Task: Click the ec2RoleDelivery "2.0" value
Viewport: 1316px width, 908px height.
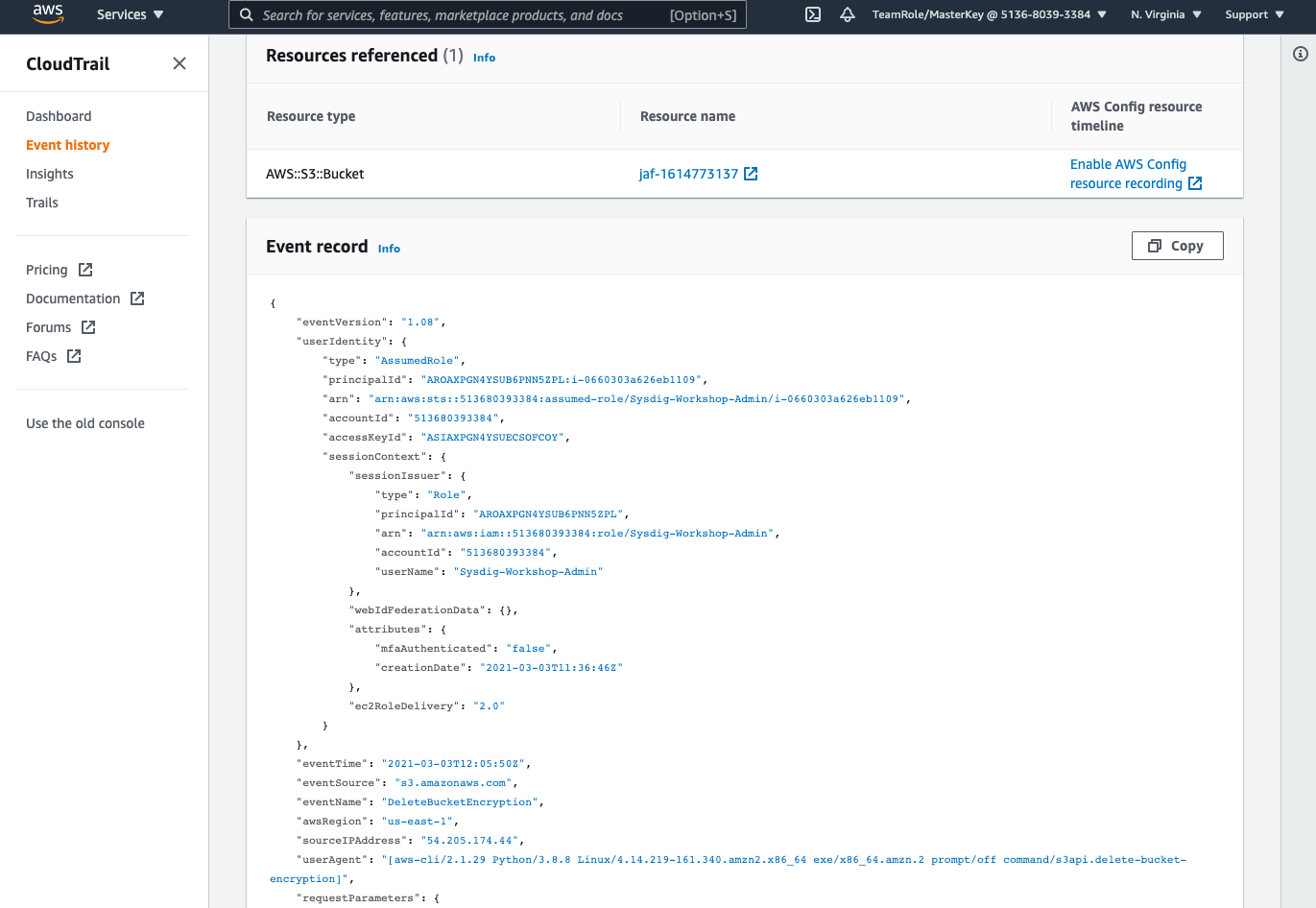Action: tap(489, 706)
